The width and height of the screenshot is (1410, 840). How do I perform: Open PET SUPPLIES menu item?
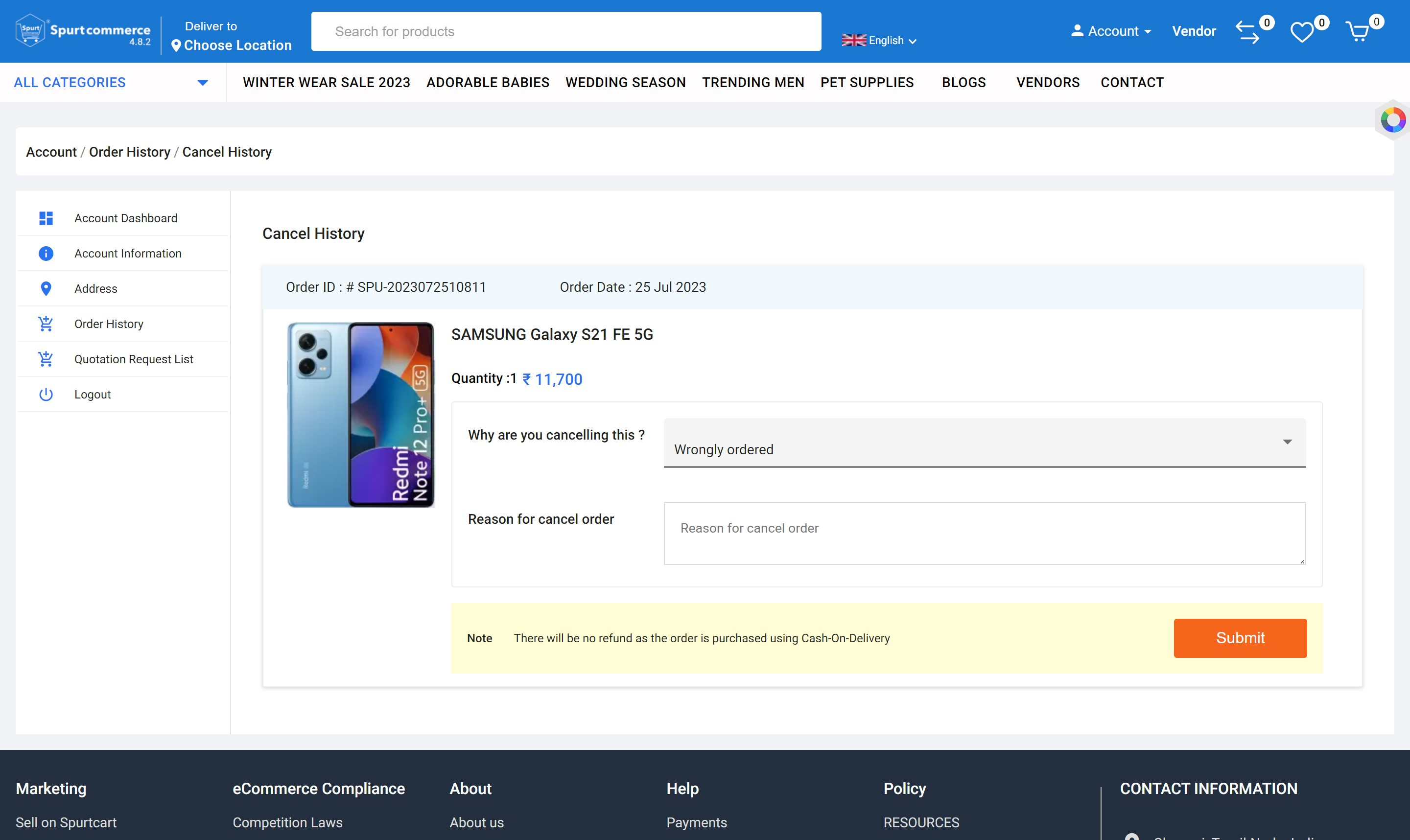click(x=867, y=83)
